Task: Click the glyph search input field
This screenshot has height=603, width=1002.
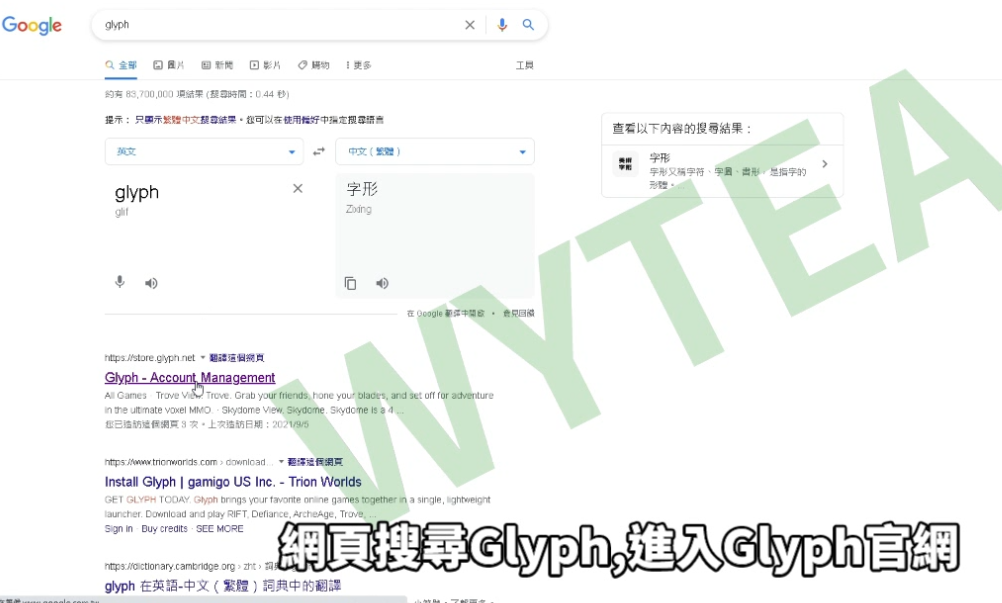Action: pos(281,25)
